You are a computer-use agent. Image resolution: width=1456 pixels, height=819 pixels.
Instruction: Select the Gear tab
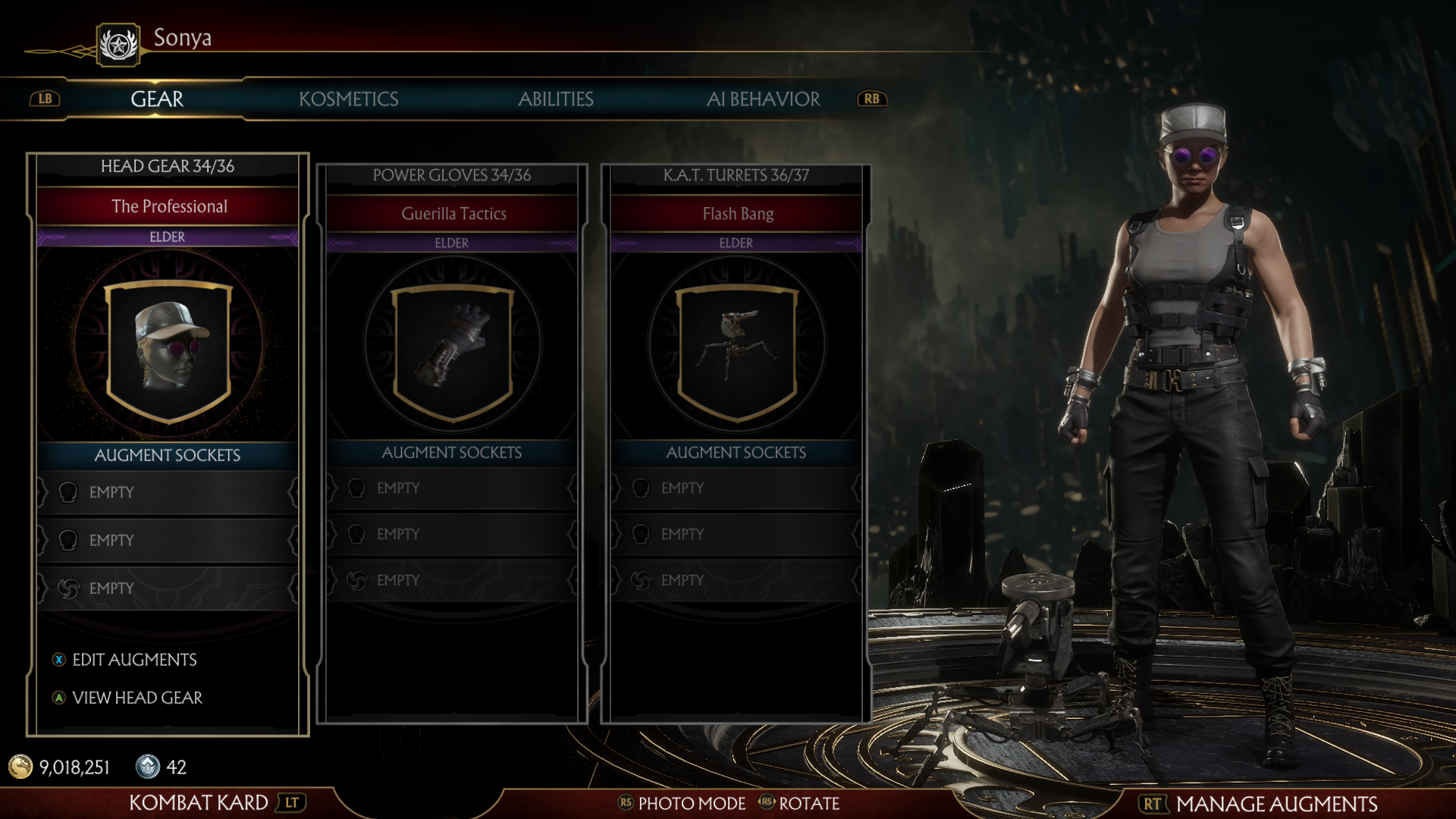(x=157, y=99)
